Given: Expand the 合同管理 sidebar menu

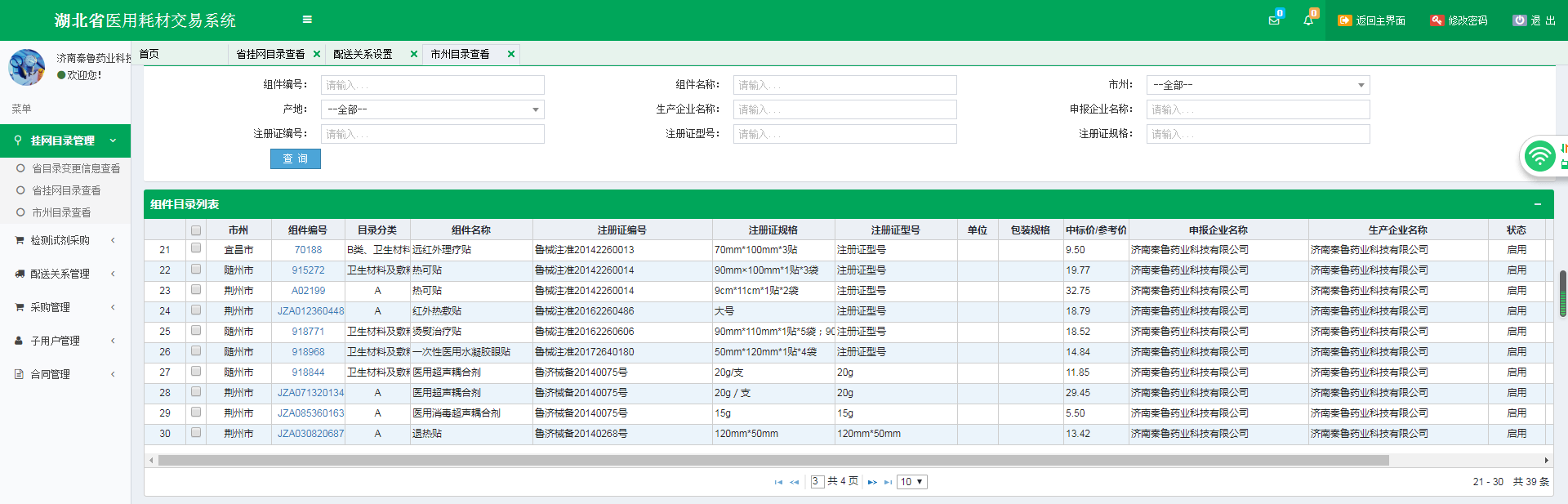Looking at the screenshot, I should [65, 374].
